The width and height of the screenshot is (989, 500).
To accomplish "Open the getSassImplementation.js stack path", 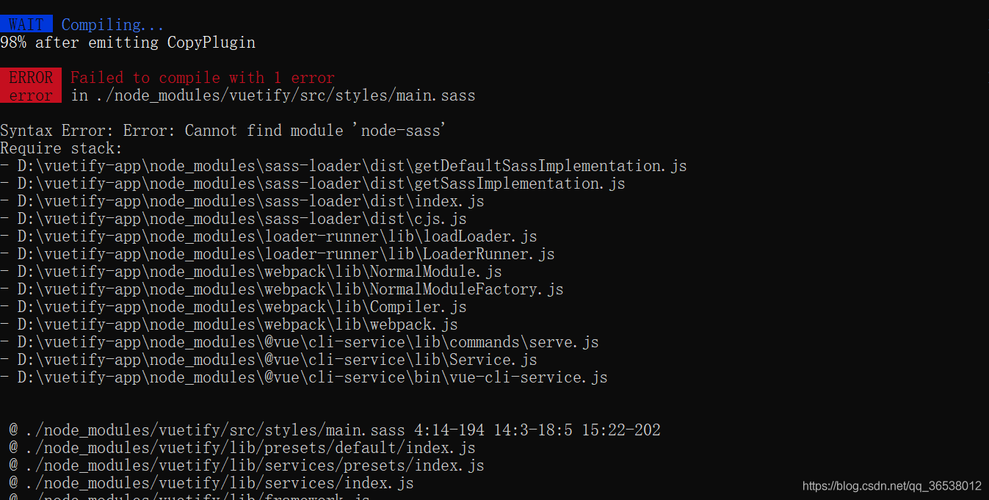I will click(321, 184).
